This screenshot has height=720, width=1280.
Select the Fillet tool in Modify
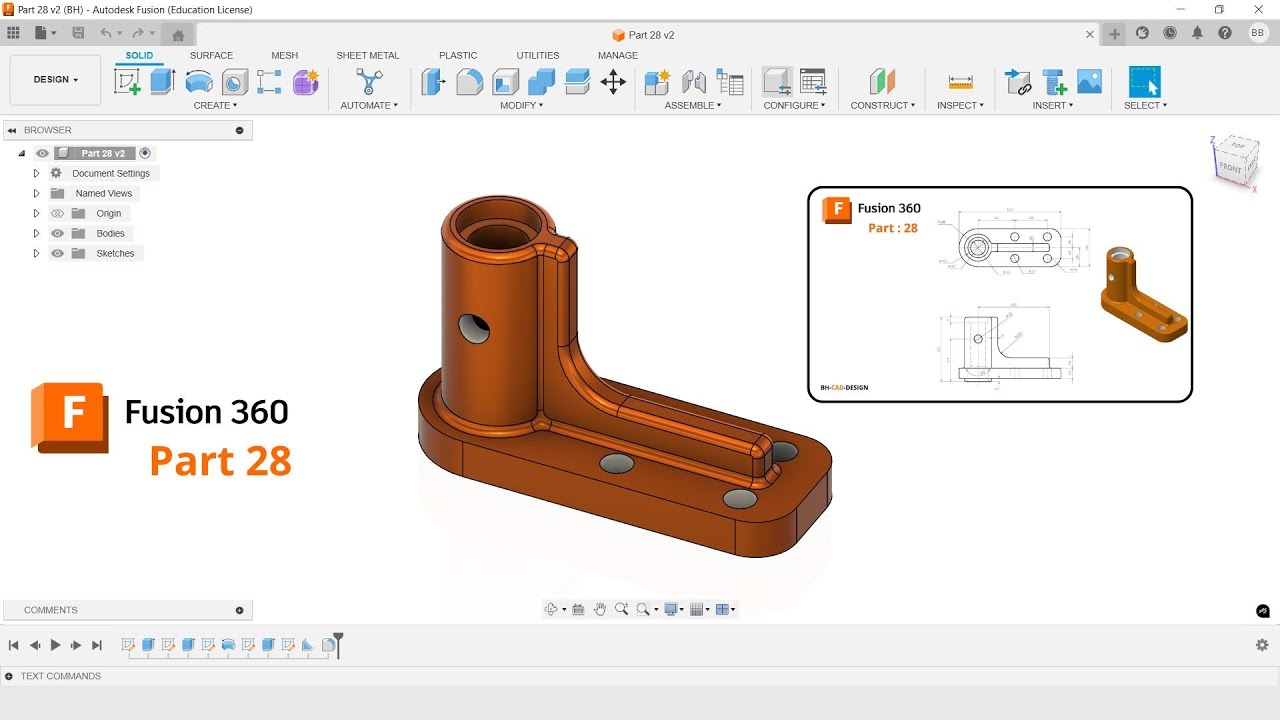[469, 82]
